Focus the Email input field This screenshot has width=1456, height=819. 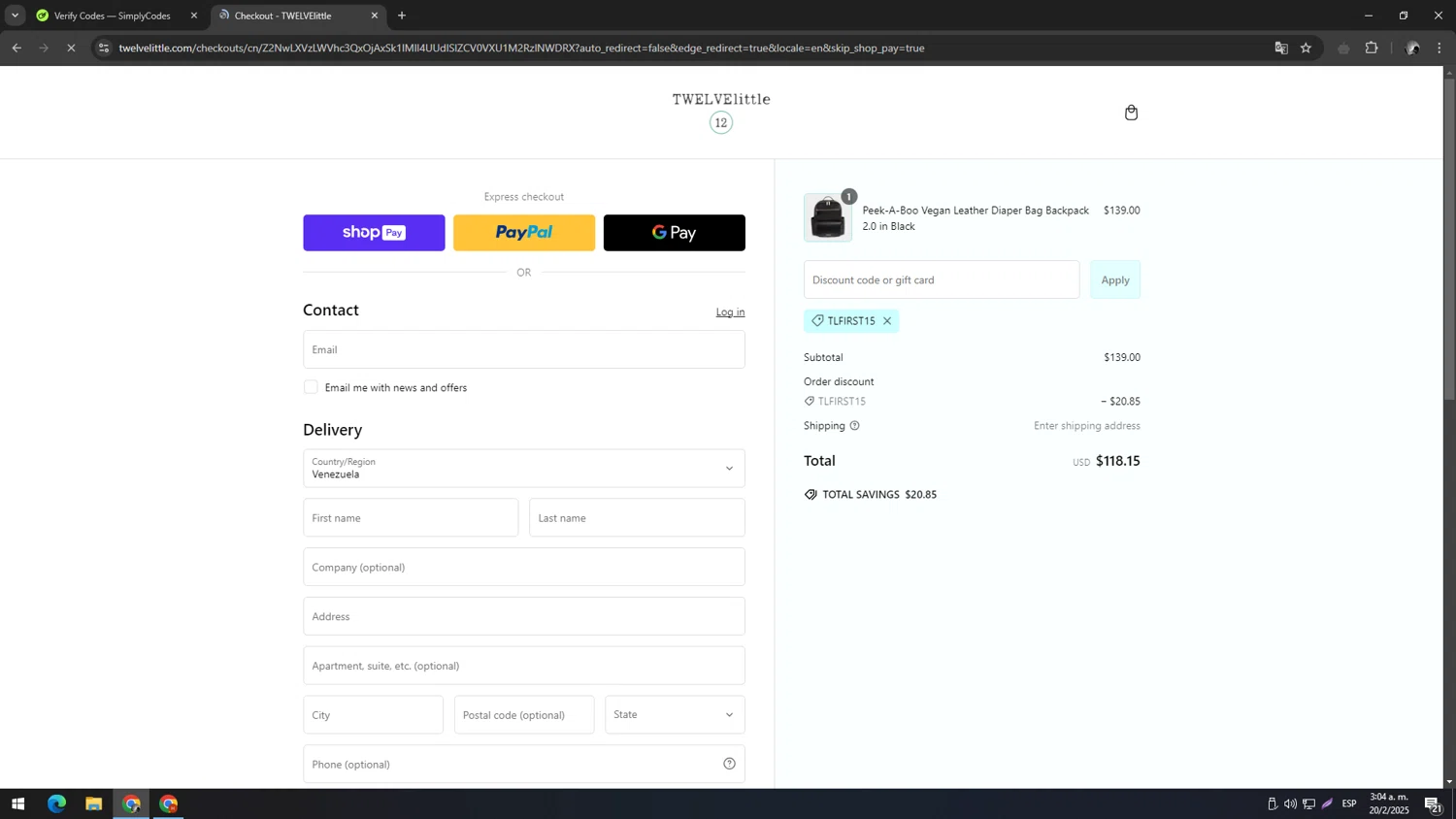pyautogui.click(x=524, y=349)
